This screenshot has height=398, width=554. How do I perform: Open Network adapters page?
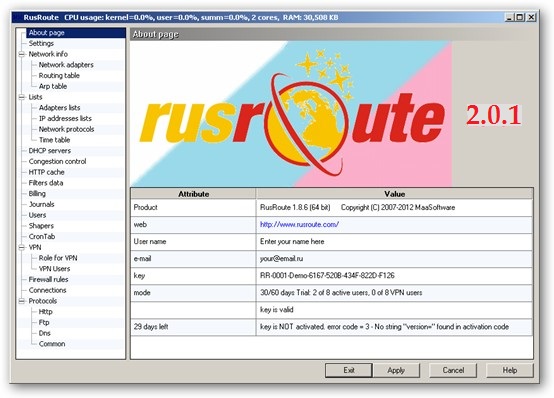66,65
